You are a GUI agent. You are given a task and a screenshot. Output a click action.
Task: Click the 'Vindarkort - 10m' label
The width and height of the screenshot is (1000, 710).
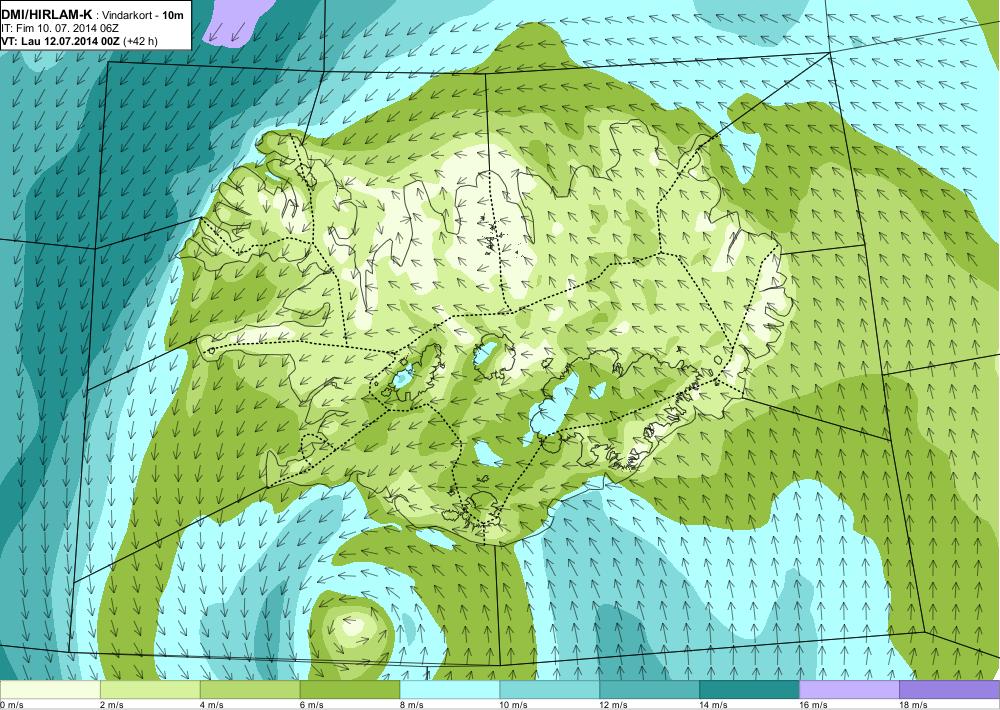click(143, 15)
